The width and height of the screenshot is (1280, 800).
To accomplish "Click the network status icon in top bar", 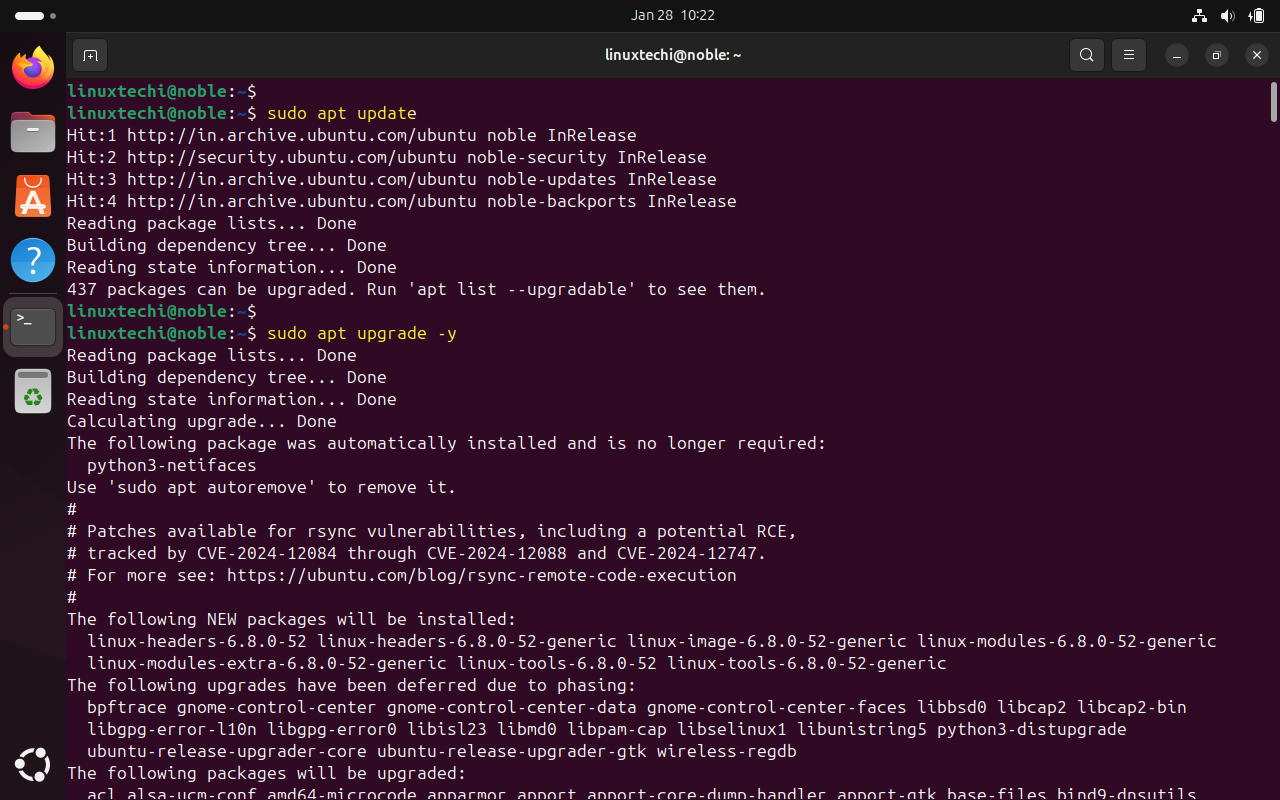I will point(1199,16).
